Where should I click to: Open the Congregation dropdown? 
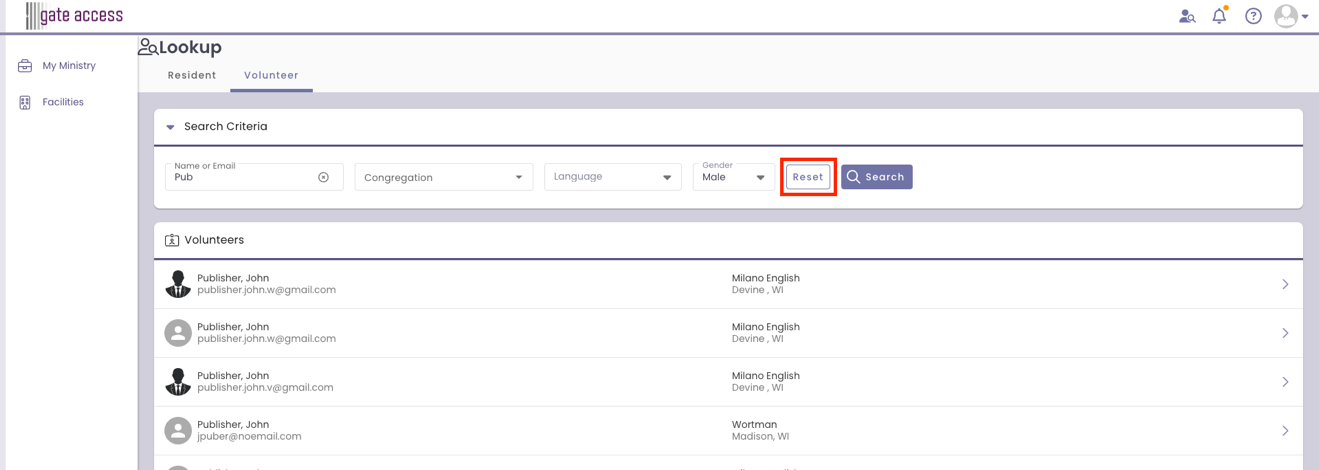coord(444,177)
